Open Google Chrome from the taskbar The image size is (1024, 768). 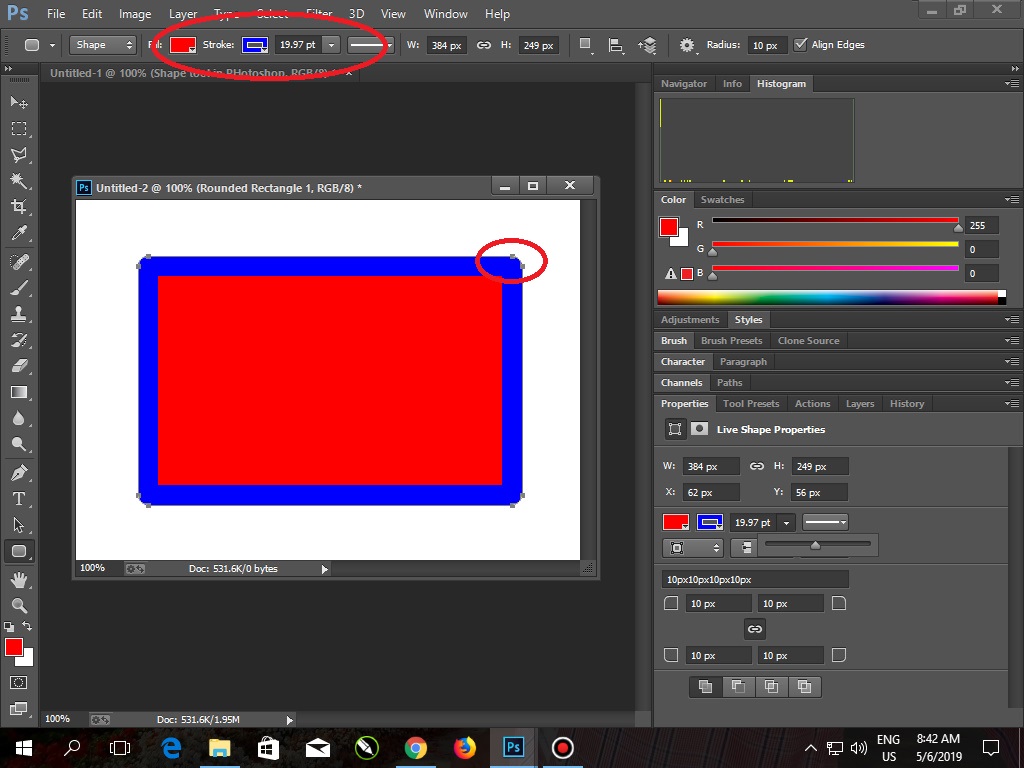coord(416,747)
